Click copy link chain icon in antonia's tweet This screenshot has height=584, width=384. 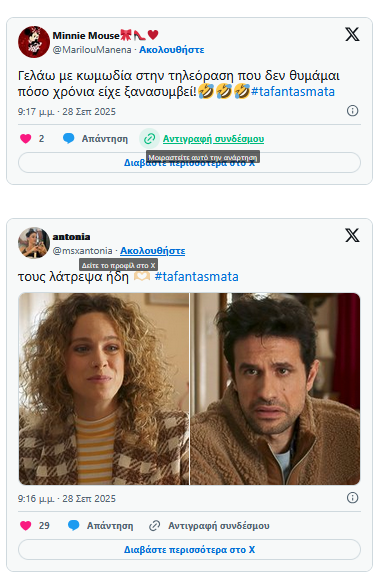155,526
